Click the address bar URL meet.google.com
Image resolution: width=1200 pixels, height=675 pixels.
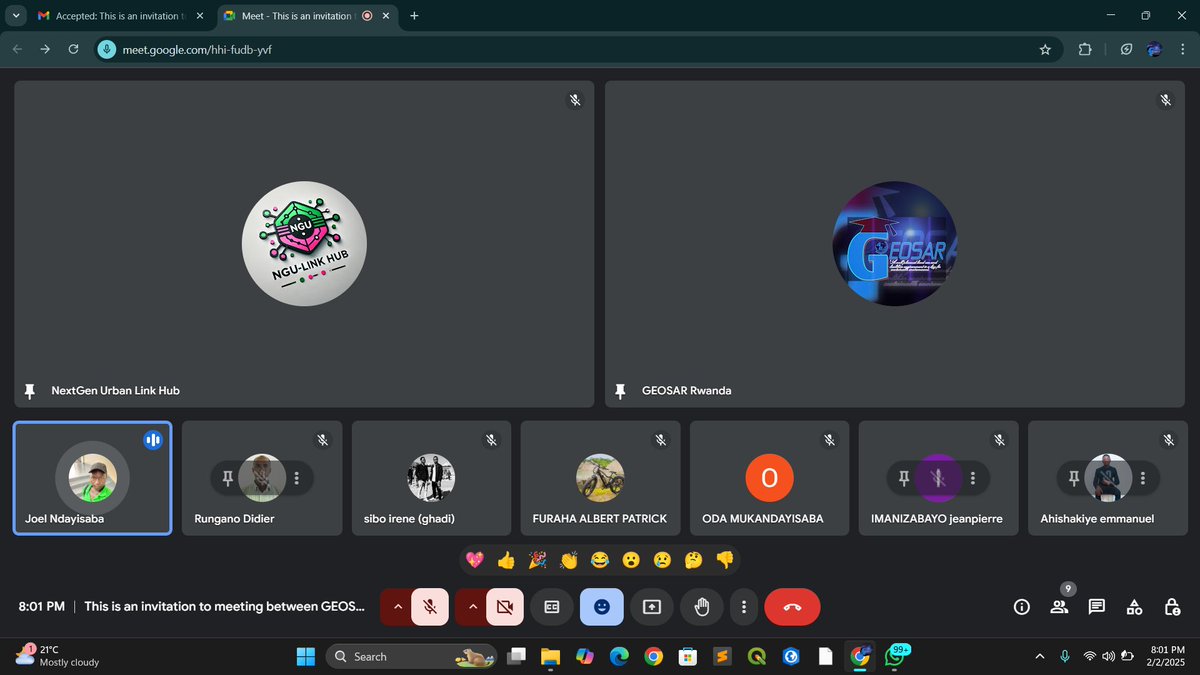pos(197,49)
